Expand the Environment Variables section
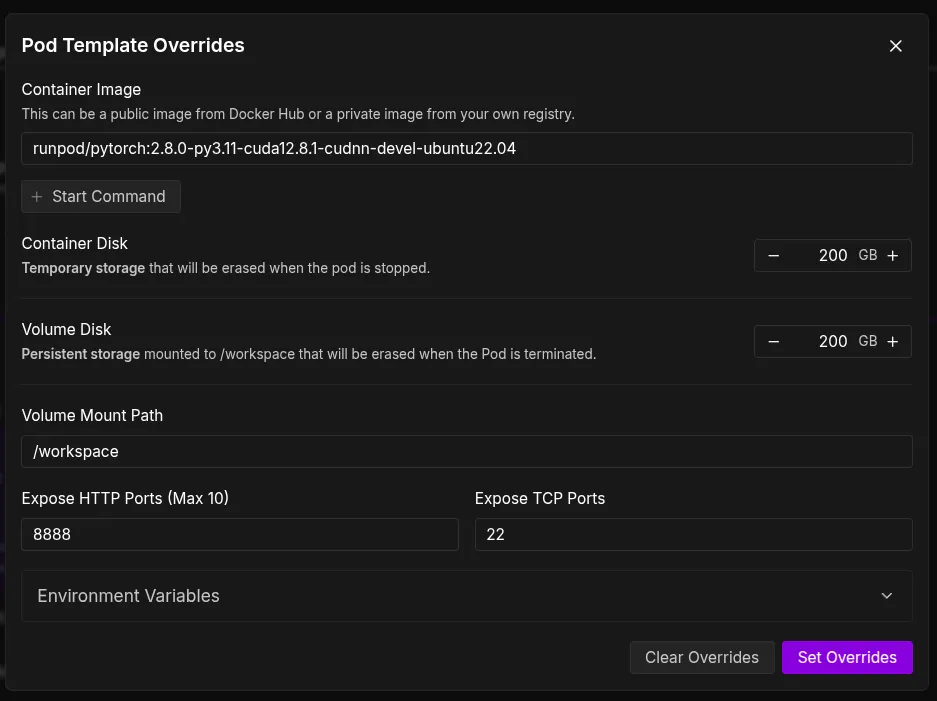 (466, 596)
